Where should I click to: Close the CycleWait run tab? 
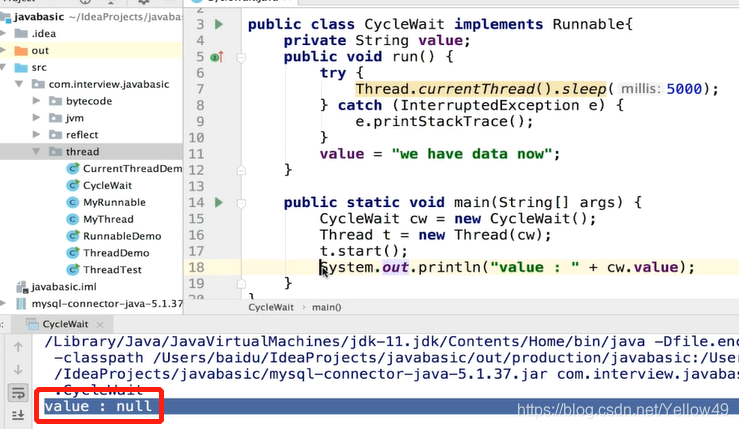[100, 324]
